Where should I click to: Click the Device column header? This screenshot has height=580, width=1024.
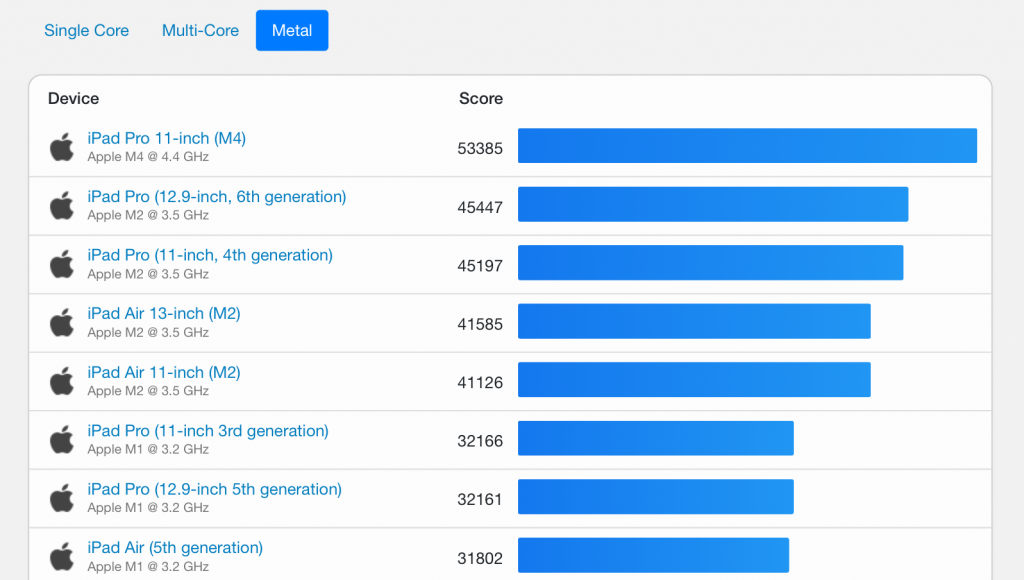click(x=74, y=98)
